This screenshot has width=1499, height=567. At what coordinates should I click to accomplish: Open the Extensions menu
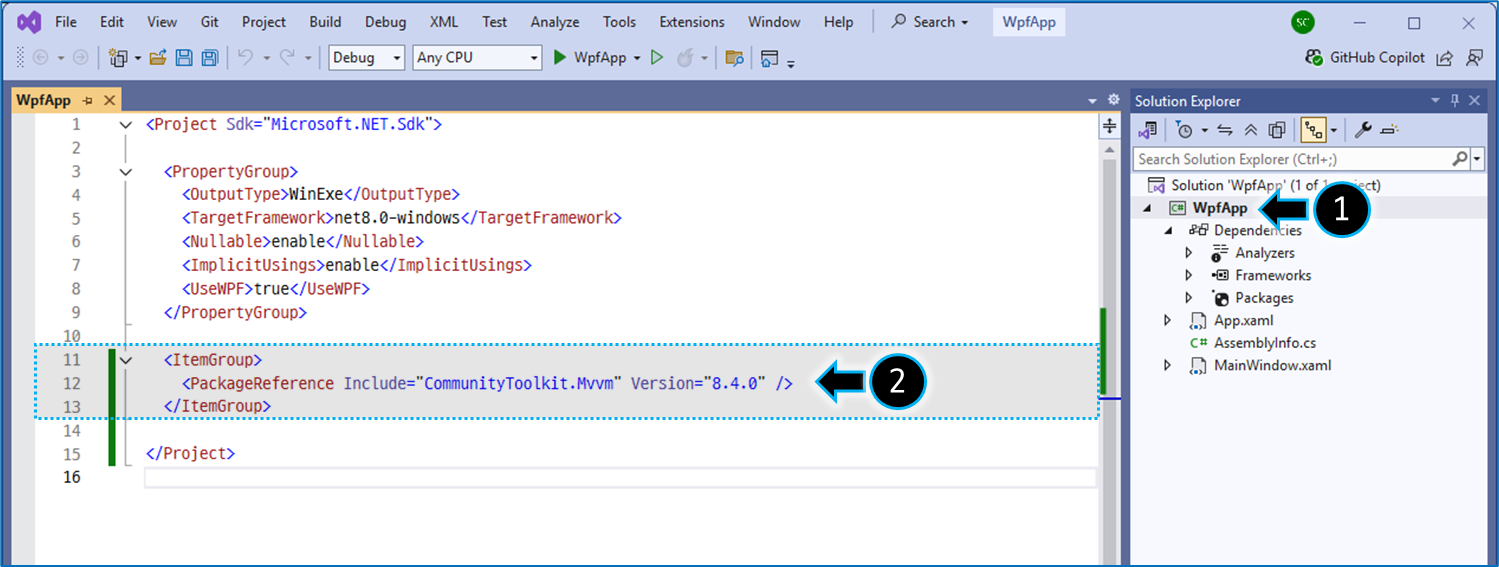click(692, 22)
